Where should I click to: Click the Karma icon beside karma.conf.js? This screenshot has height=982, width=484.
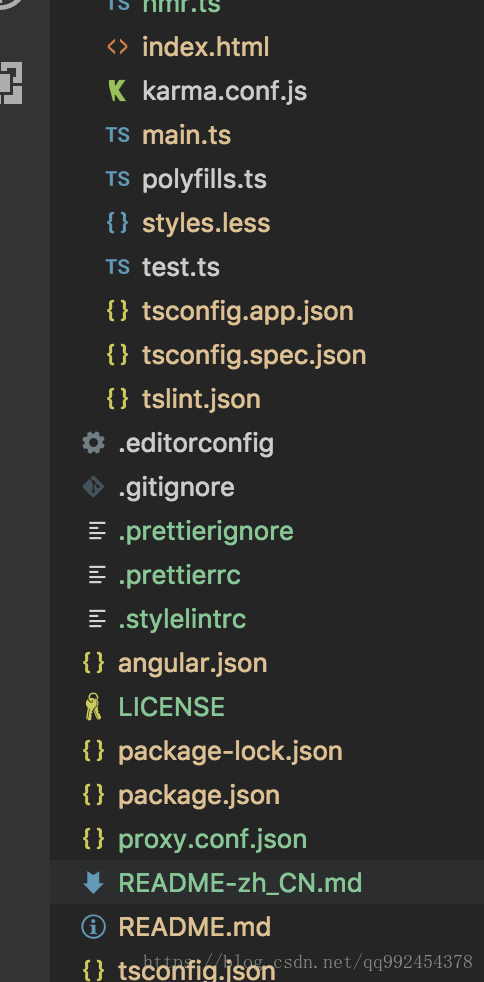(116, 91)
